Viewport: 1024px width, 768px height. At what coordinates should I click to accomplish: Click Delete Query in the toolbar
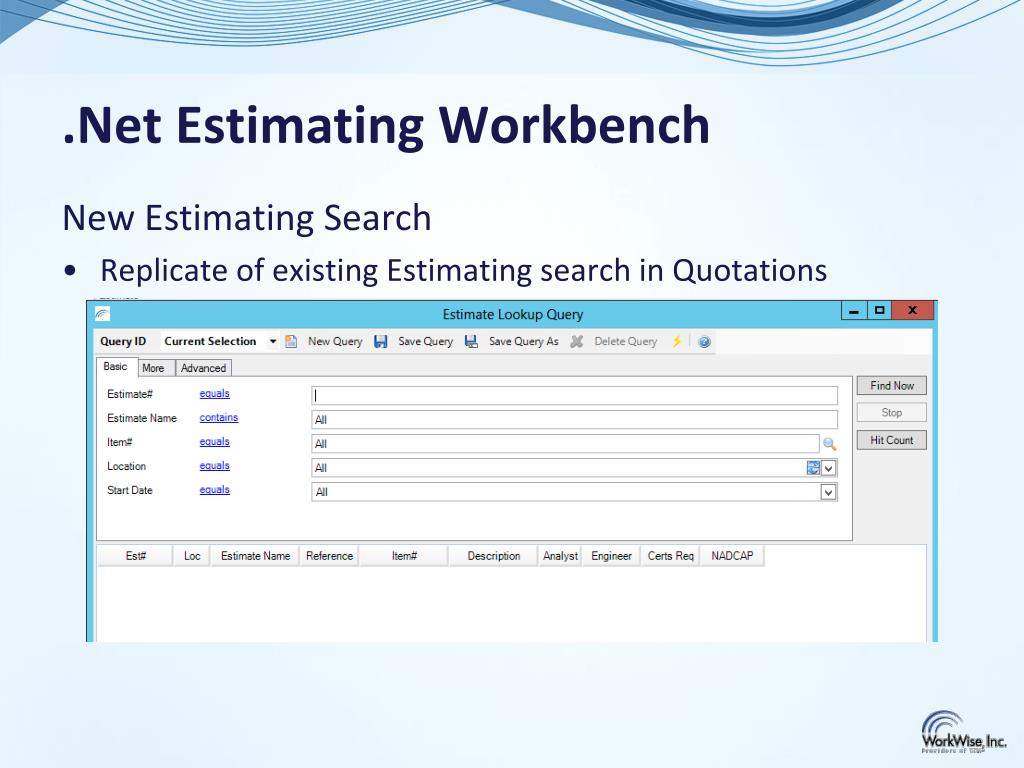tap(626, 341)
